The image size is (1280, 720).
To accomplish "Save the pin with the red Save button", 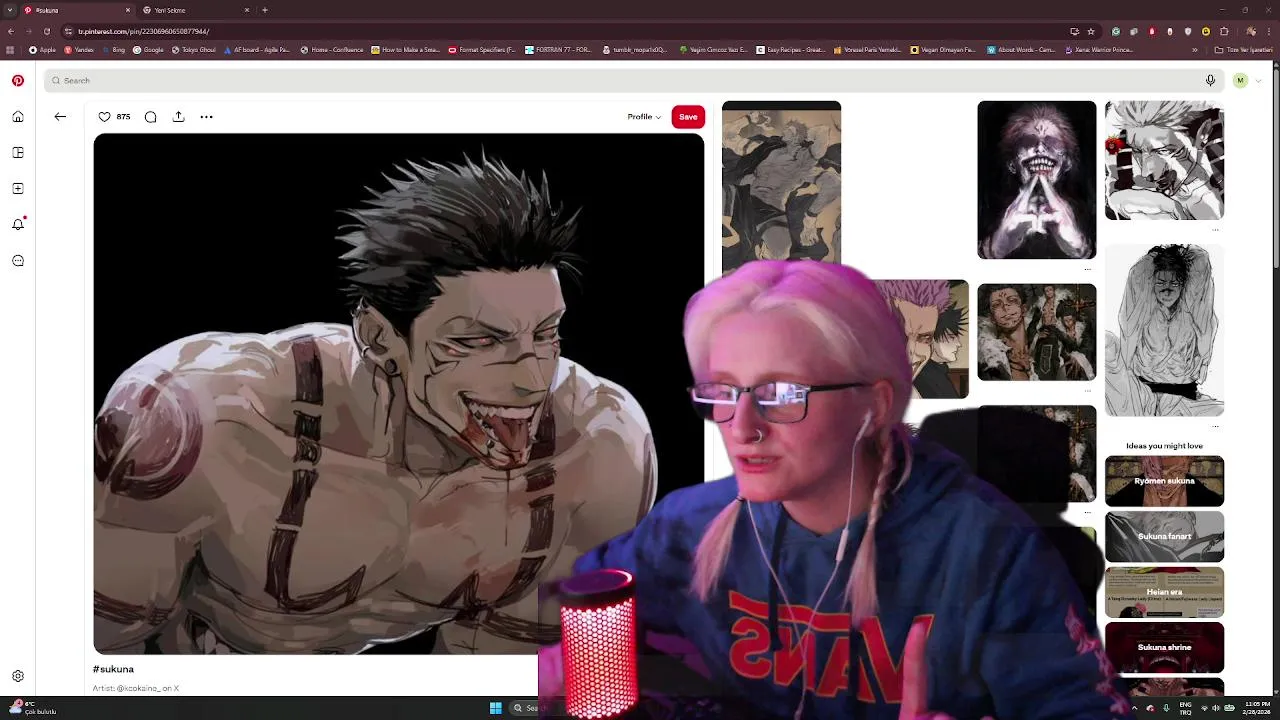I will pyautogui.click(x=688, y=117).
